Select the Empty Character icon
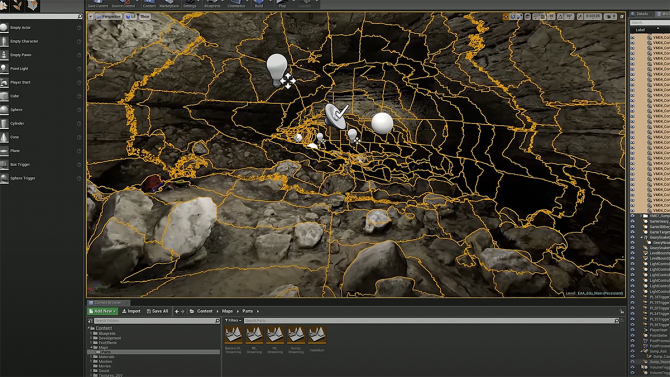Image resolution: width=670 pixels, height=377 pixels. coord(4,41)
